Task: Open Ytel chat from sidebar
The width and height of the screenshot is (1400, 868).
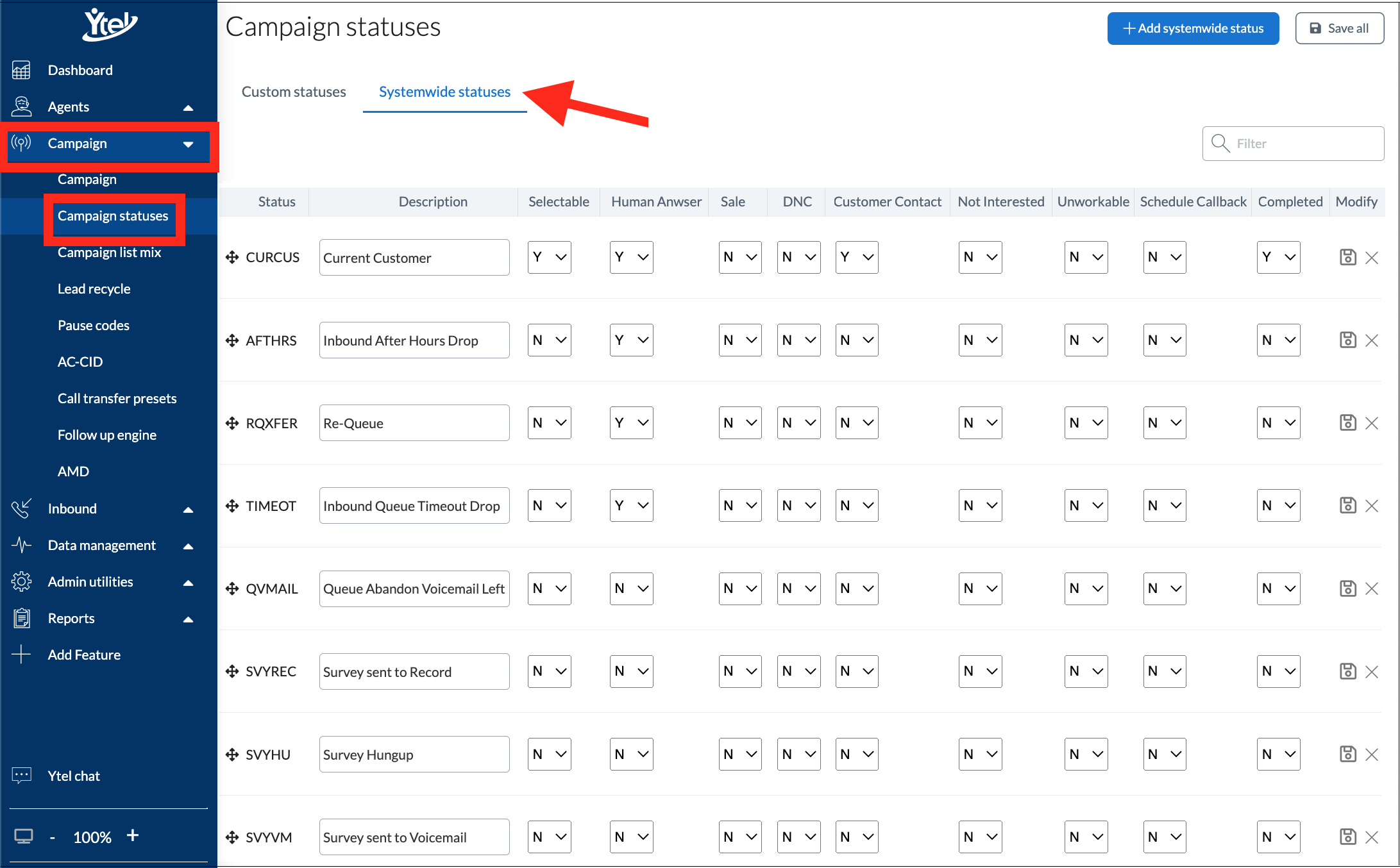Action: click(74, 776)
